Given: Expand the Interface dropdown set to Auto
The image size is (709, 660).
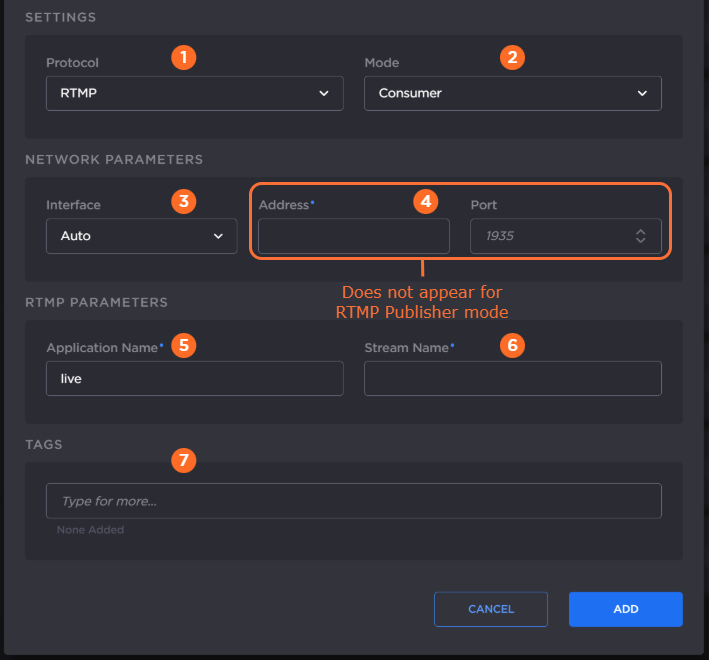Looking at the screenshot, I should point(141,236).
